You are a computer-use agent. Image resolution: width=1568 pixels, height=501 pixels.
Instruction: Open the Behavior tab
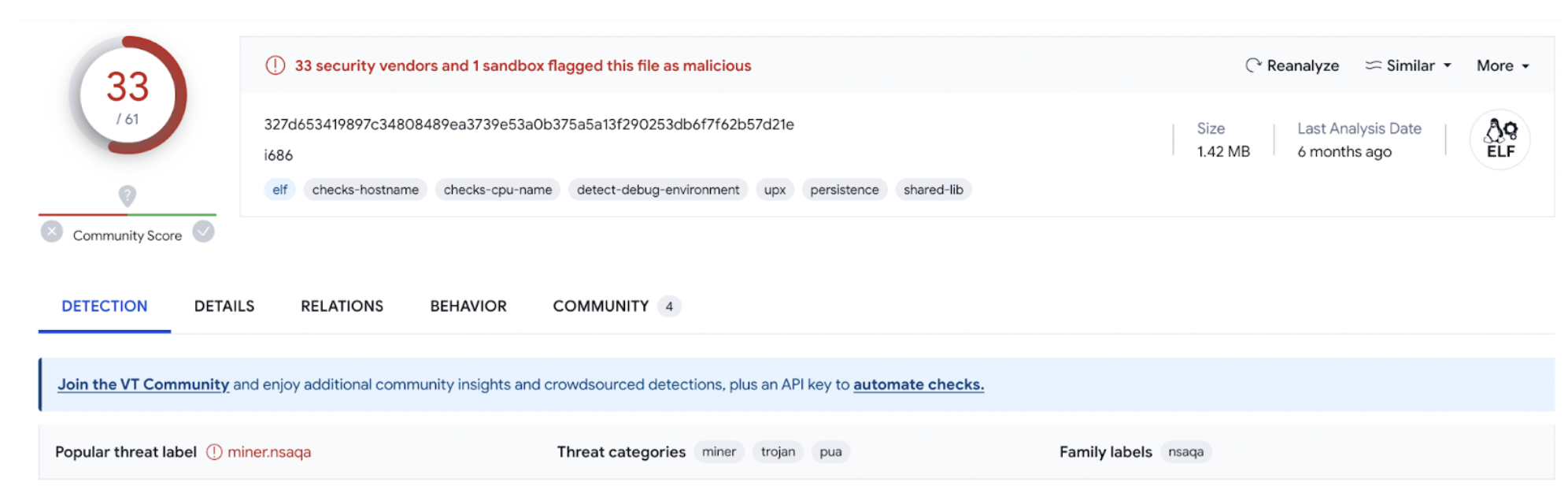coord(468,306)
